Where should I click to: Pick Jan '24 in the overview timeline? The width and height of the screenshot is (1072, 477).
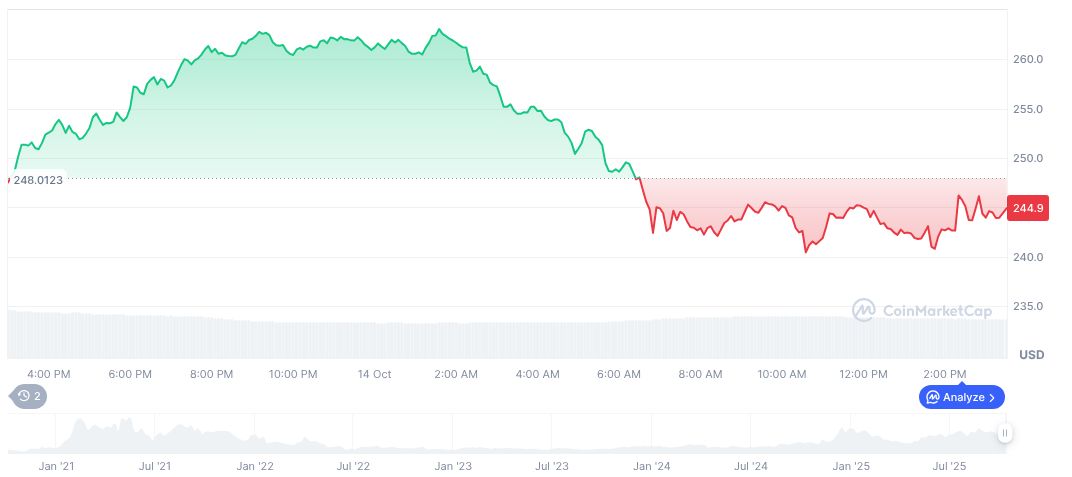pyautogui.click(x=652, y=466)
